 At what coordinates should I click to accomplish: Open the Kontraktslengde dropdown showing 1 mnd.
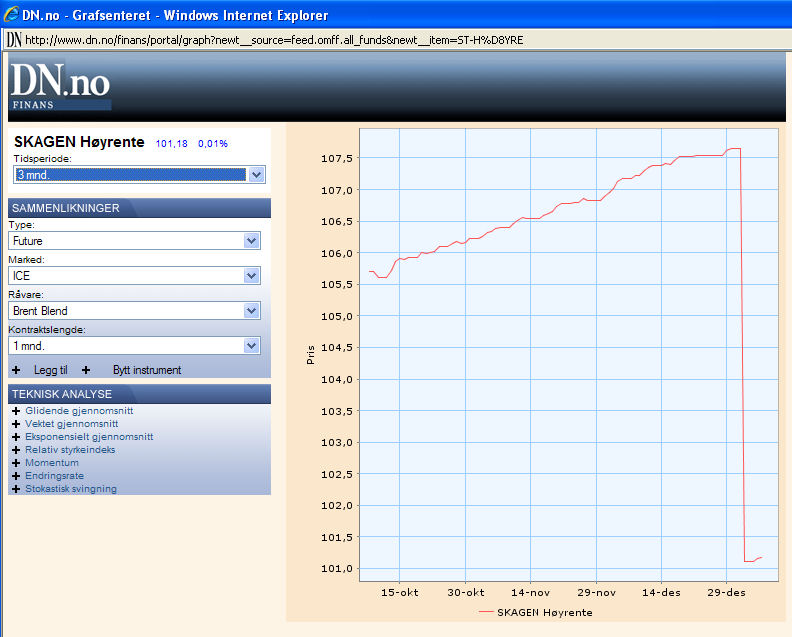click(134, 346)
